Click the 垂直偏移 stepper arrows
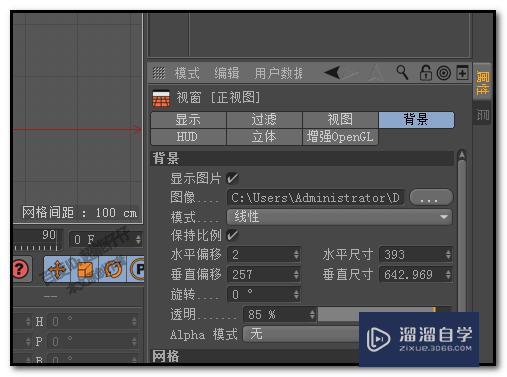507x377 pixels. pyautogui.click(x=296, y=275)
